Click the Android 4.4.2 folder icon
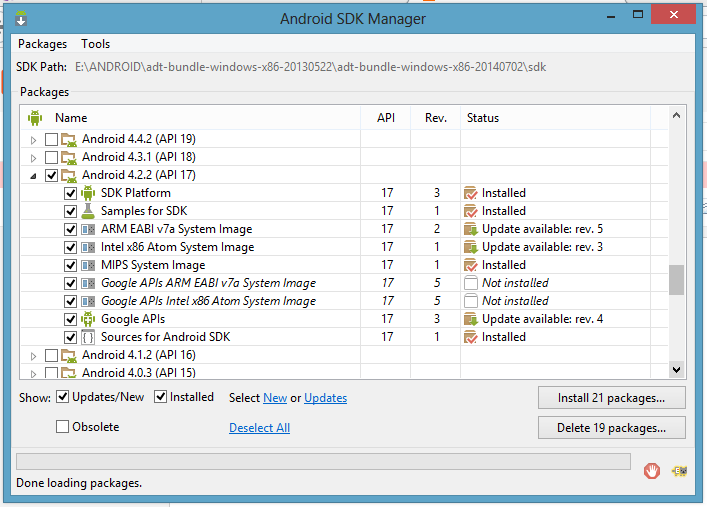Screen dimensions: 707x507 [69, 139]
